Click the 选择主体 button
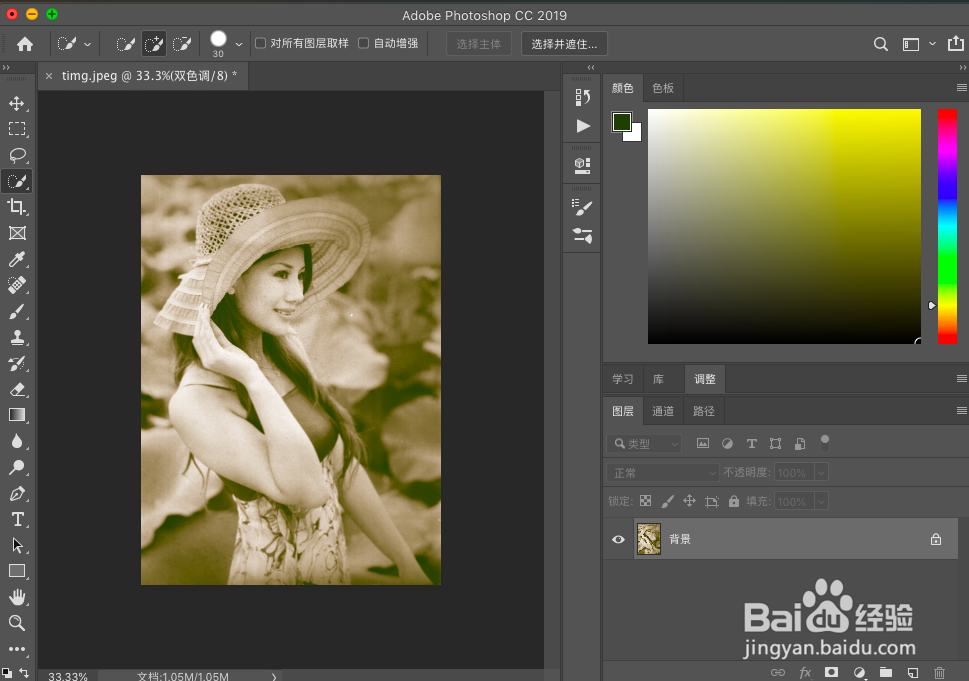 tap(479, 44)
